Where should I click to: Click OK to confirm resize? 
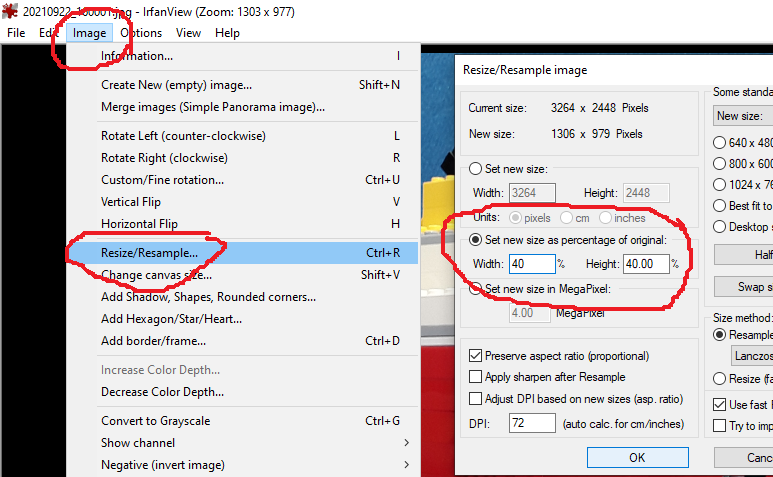tap(637, 458)
